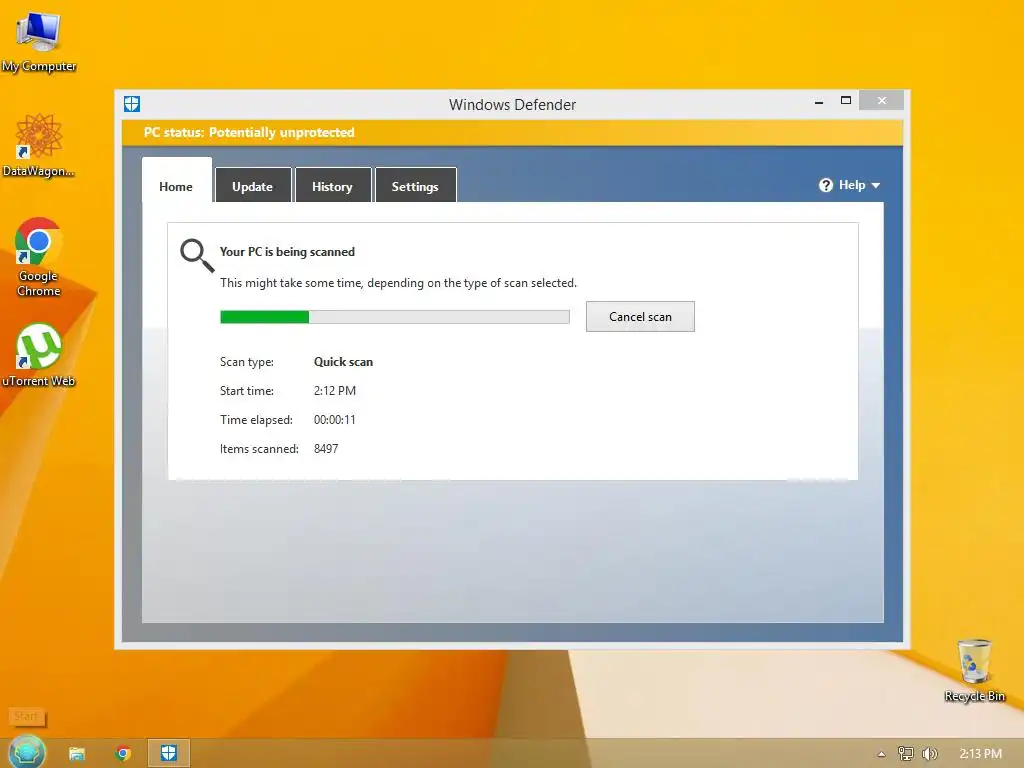This screenshot has width=1024, height=768.
Task: Select the Windows Defender taskbar button
Action: point(168,753)
